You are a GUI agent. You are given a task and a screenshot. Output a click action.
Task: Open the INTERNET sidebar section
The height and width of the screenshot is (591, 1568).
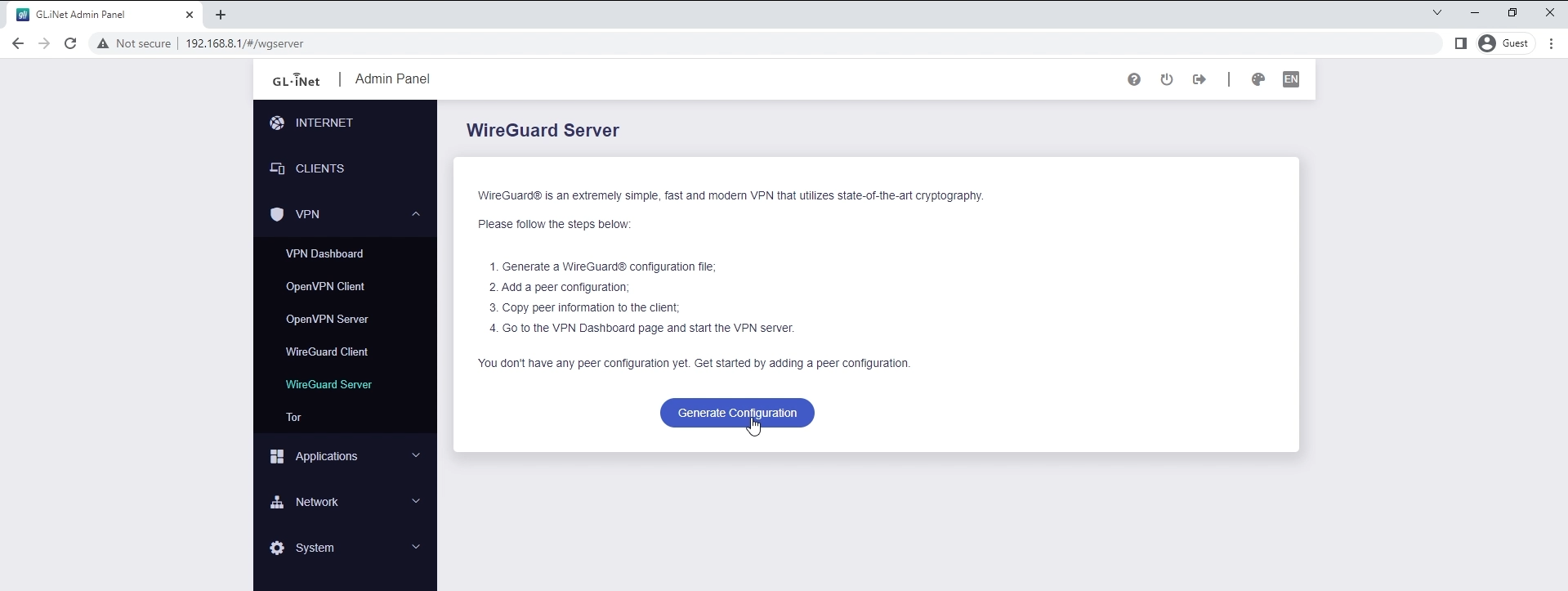(345, 123)
